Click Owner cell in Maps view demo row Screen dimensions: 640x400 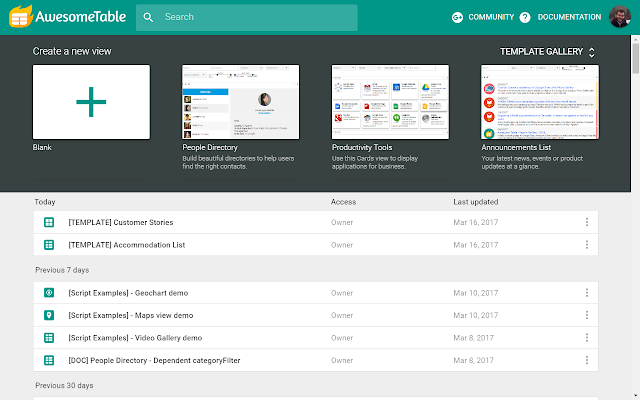point(342,316)
